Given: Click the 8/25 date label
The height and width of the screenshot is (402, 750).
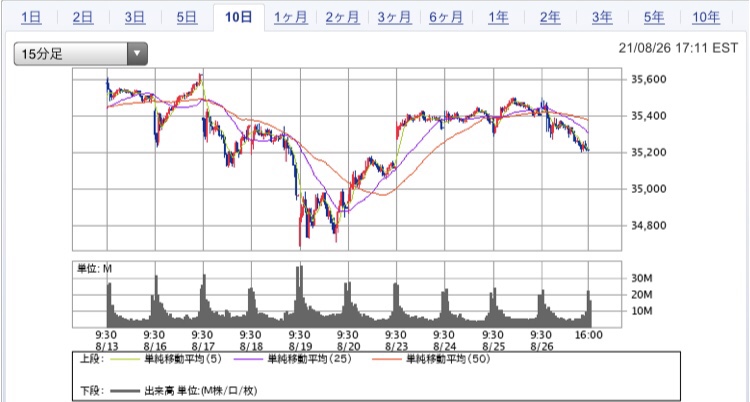Looking at the screenshot, I should click(493, 346).
